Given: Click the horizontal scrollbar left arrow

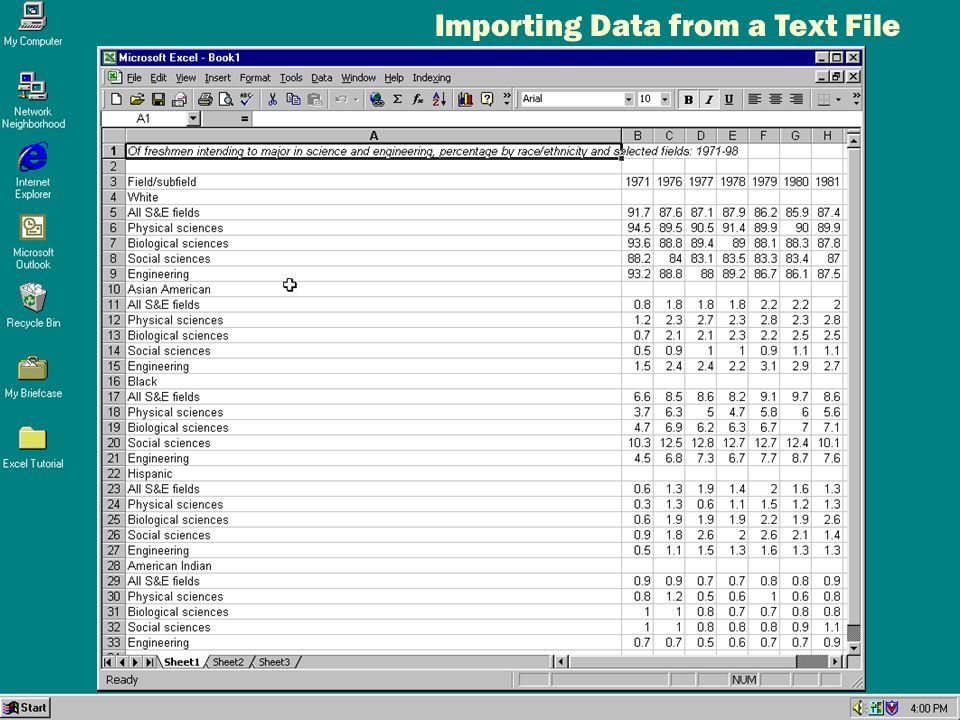Looking at the screenshot, I should [563, 662].
